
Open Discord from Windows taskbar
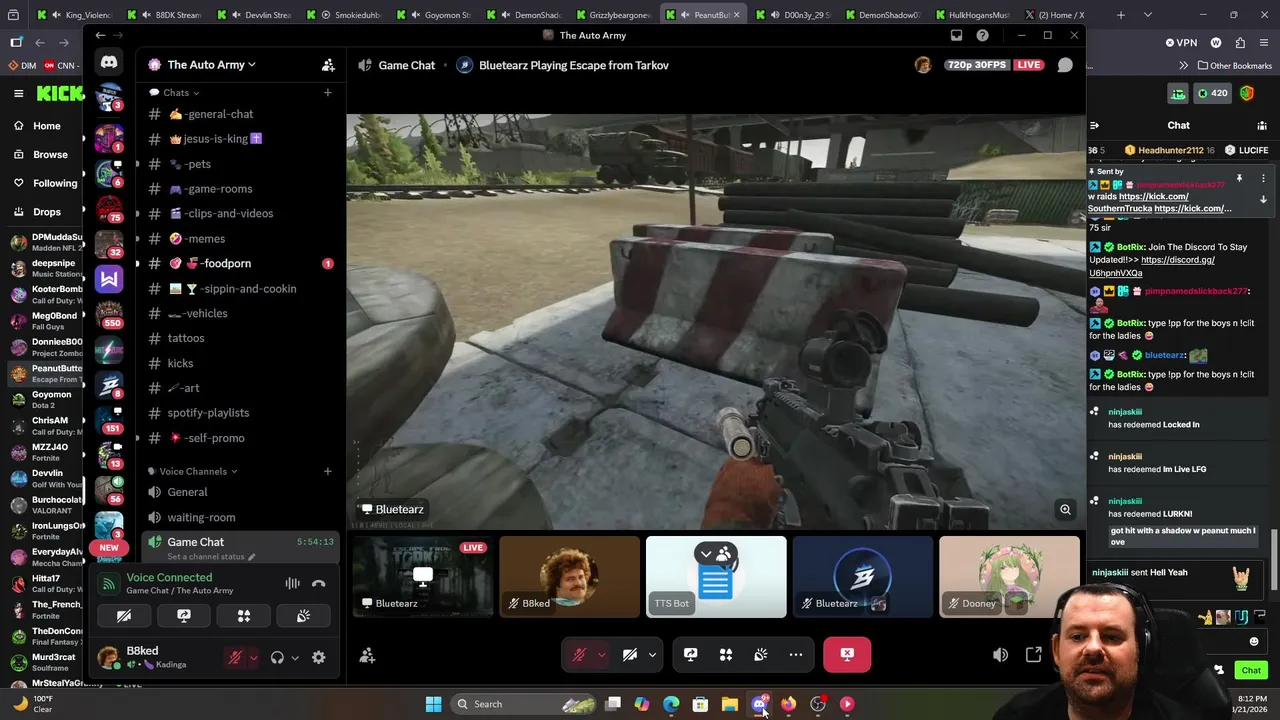coord(759,704)
